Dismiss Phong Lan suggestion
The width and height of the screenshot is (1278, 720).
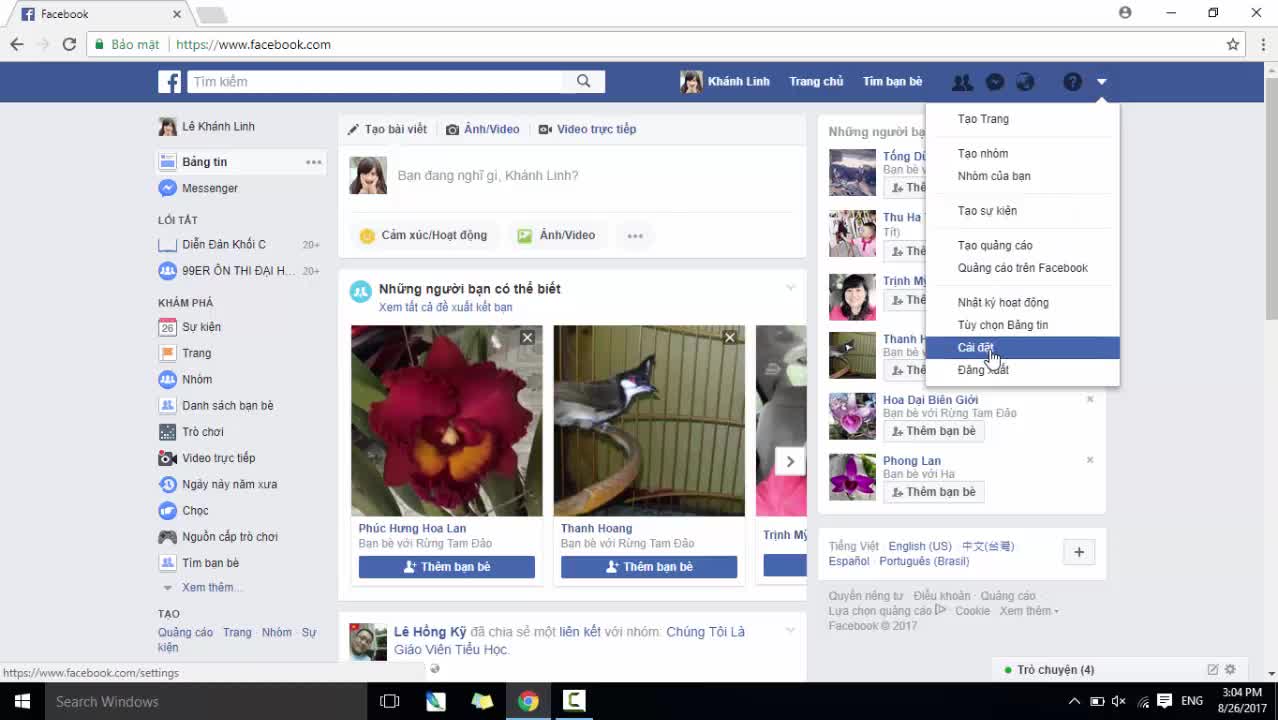pyautogui.click(x=1090, y=460)
